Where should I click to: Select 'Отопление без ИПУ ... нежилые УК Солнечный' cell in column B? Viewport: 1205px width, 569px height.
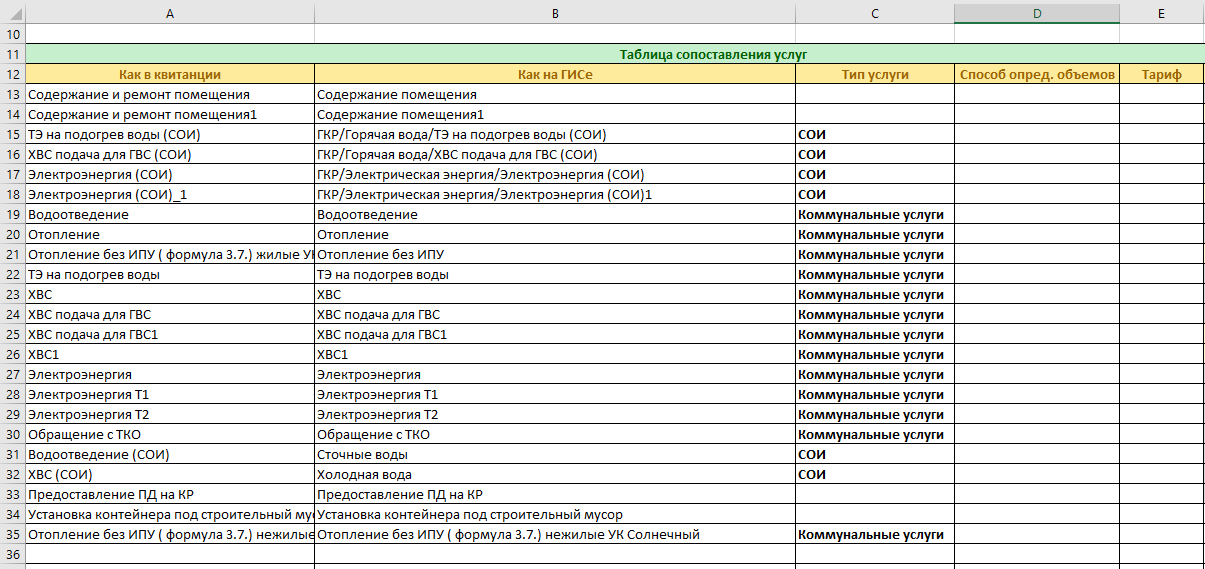point(555,534)
